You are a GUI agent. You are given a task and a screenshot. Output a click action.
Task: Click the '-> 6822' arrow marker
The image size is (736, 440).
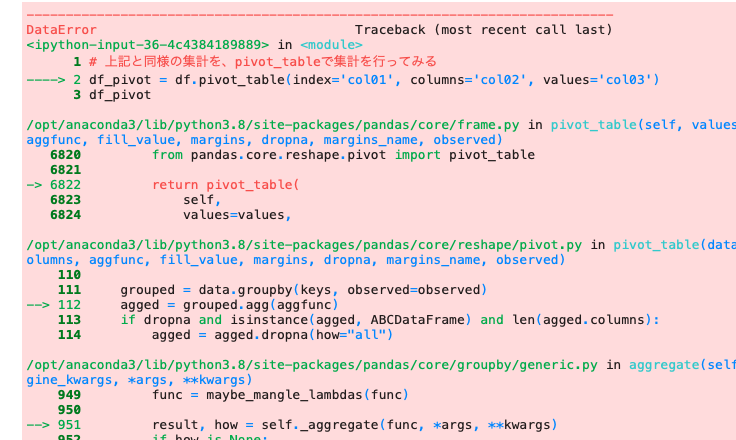click(53, 186)
